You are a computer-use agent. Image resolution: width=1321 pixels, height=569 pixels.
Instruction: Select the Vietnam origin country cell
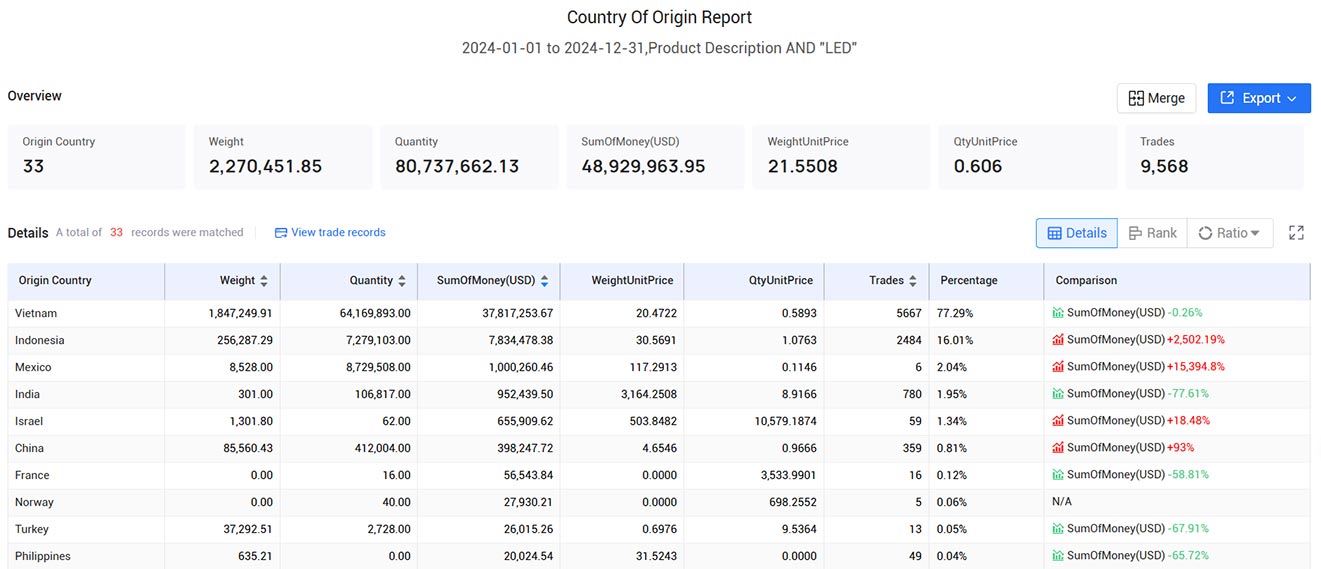86,313
